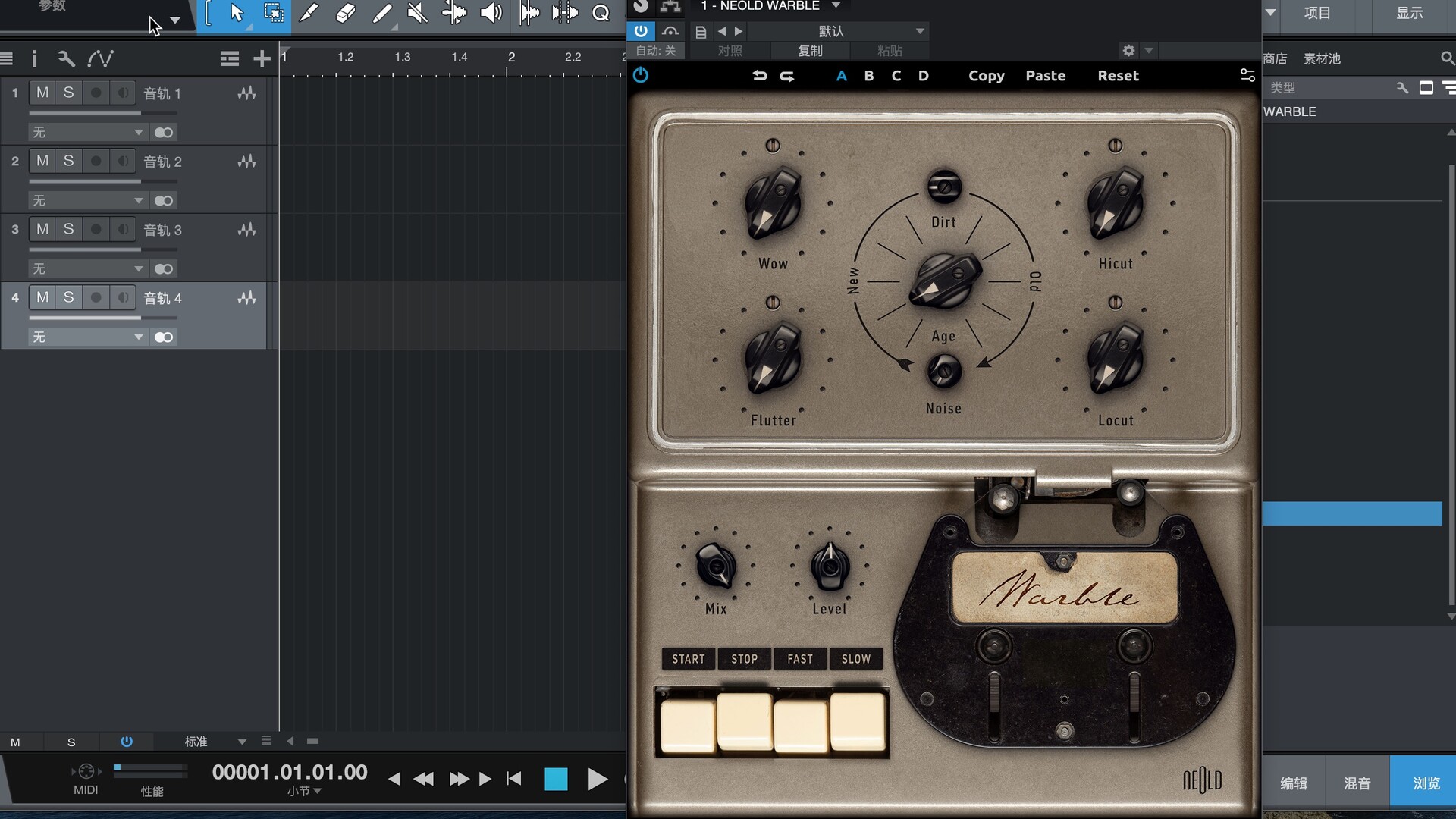
Task: Toggle monitor on 音轨 4
Action: pyautogui.click(x=122, y=297)
